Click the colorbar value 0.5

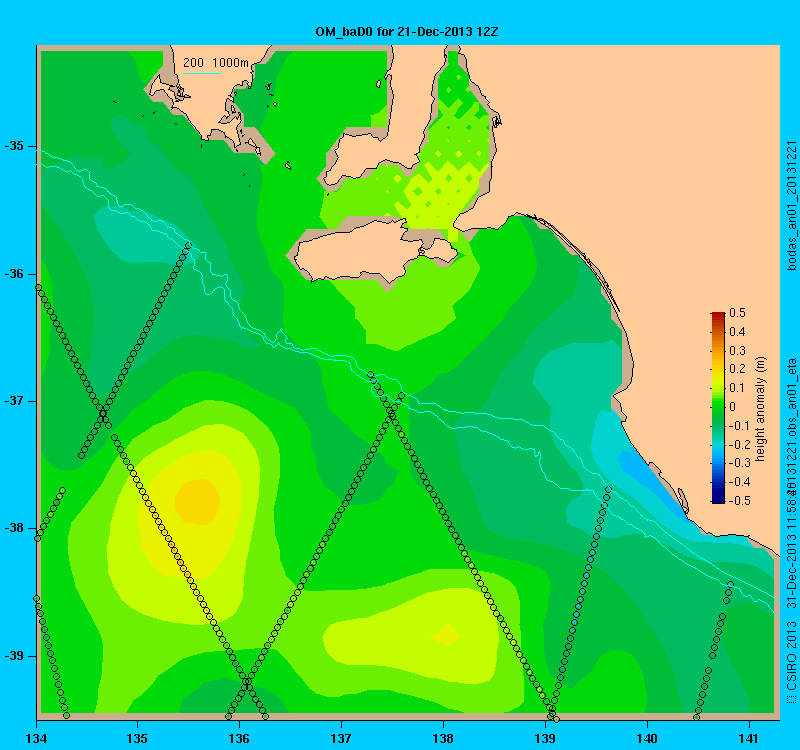pos(737,313)
